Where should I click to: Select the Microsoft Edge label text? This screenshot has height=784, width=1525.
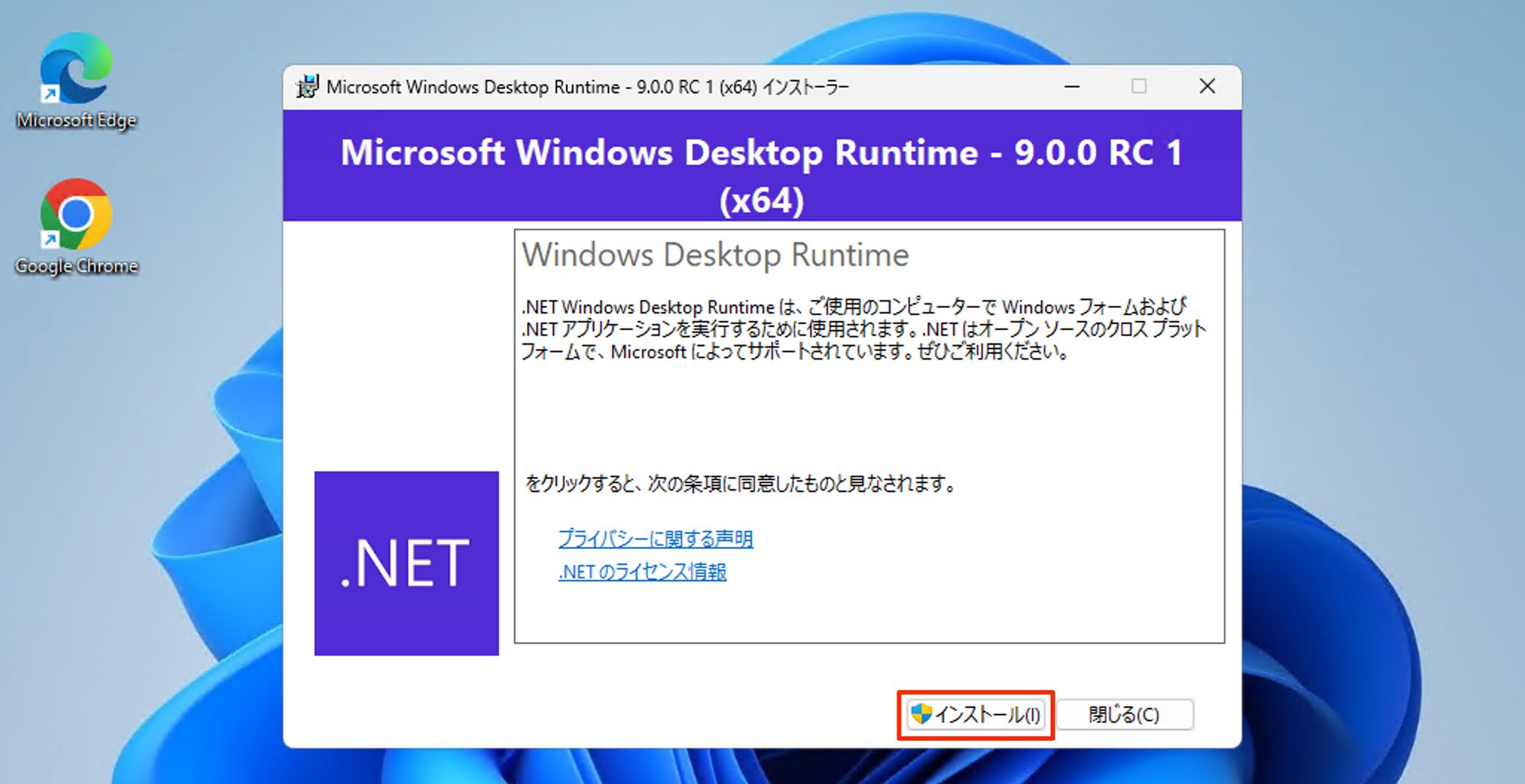point(77,119)
